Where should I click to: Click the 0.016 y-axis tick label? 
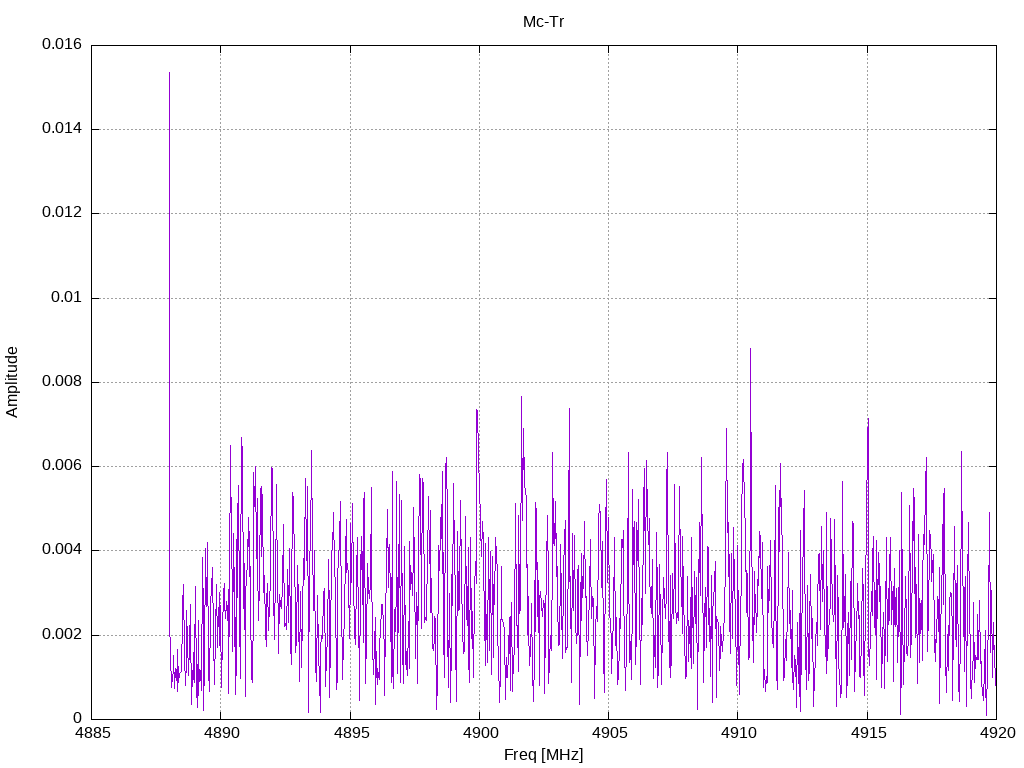click(x=62, y=44)
